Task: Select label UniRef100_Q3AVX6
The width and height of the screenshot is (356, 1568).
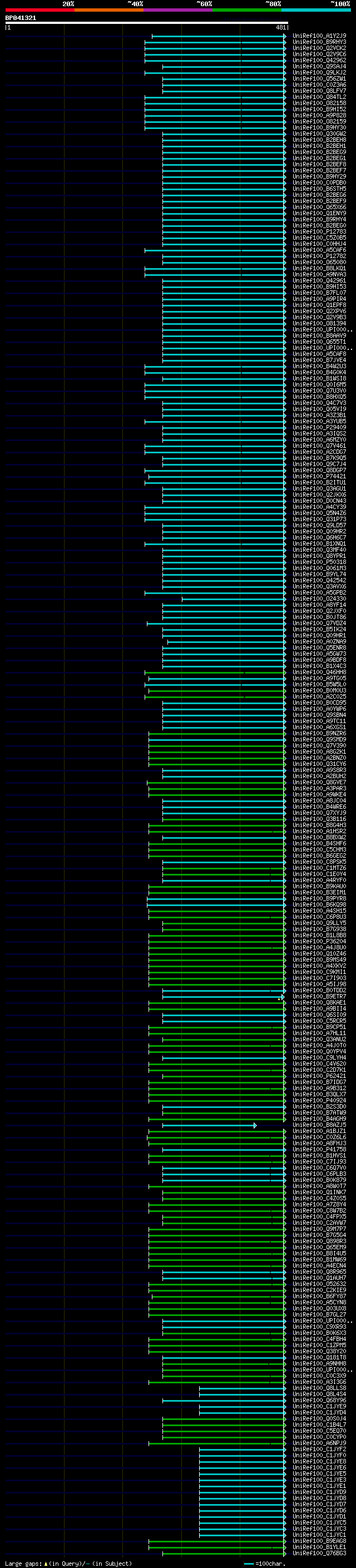Action: (x=319, y=586)
